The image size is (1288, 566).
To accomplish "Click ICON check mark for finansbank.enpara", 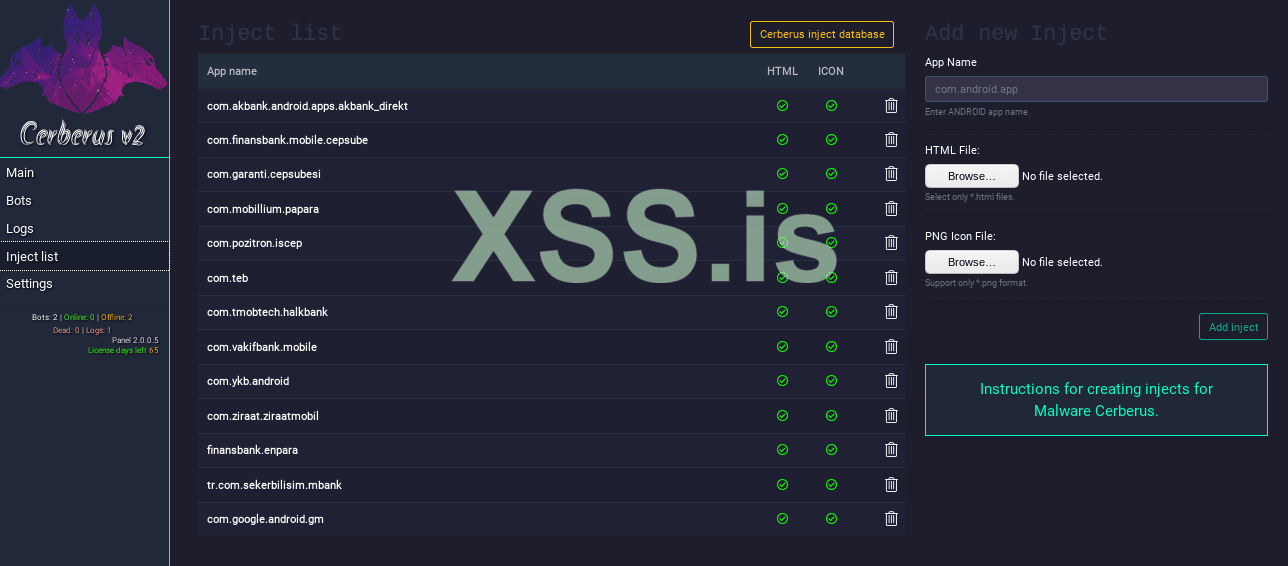I will click(x=831, y=450).
